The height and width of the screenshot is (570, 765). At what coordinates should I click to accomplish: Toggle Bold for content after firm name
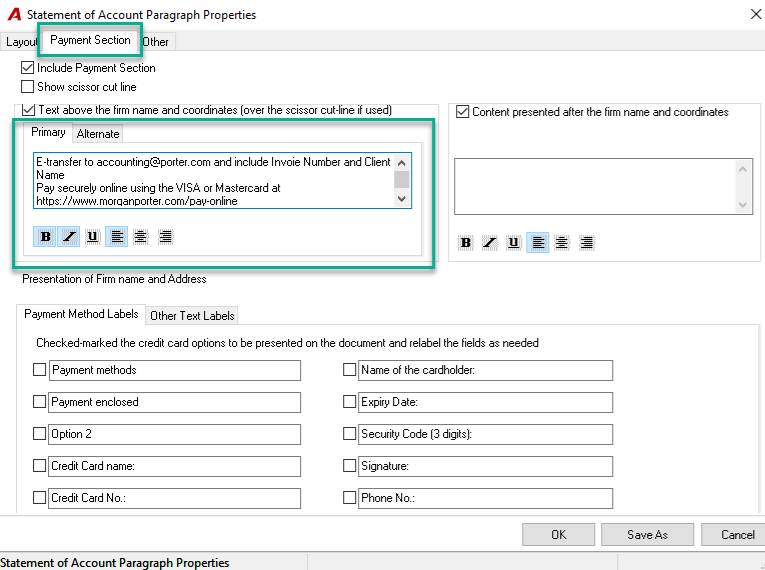pyautogui.click(x=466, y=243)
